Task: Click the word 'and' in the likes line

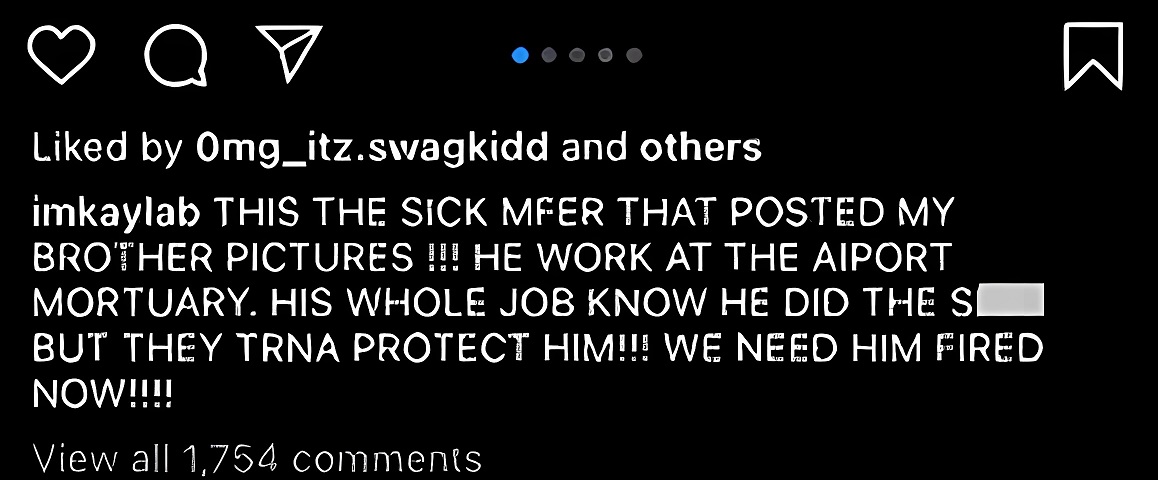Action: (x=594, y=148)
